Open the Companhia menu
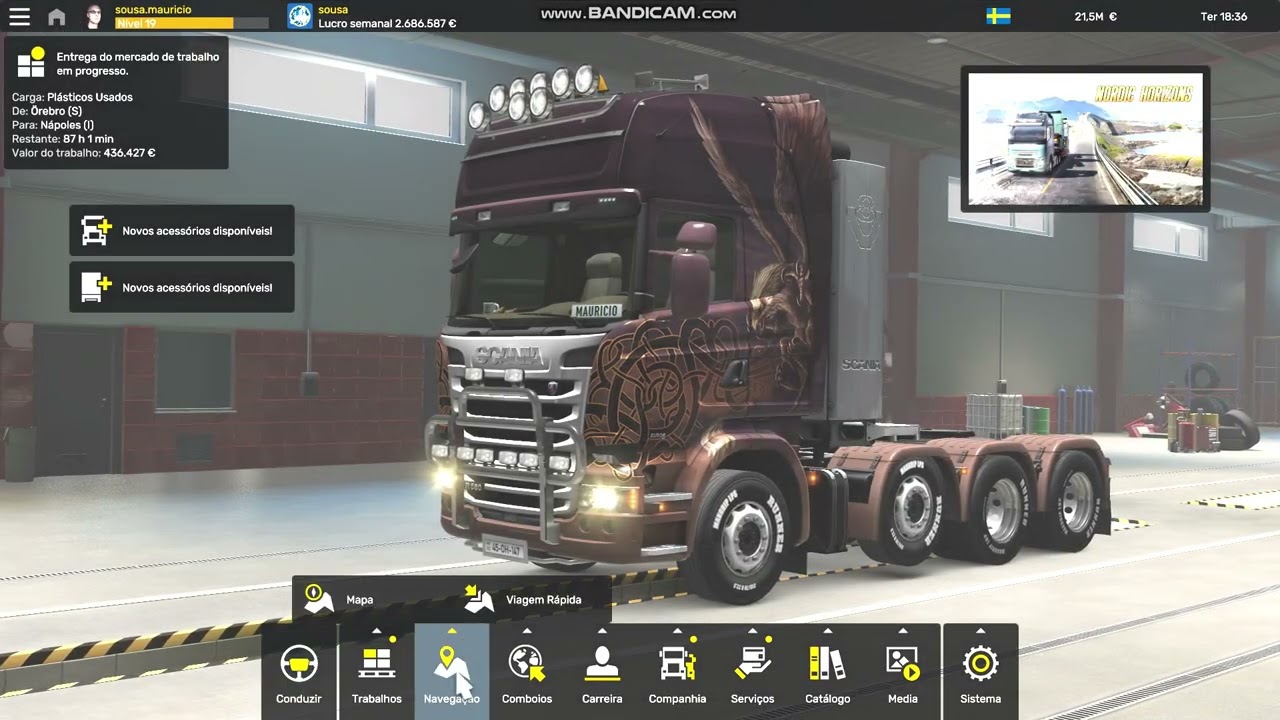The height and width of the screenshot is (720, 1280). [677, 672]
